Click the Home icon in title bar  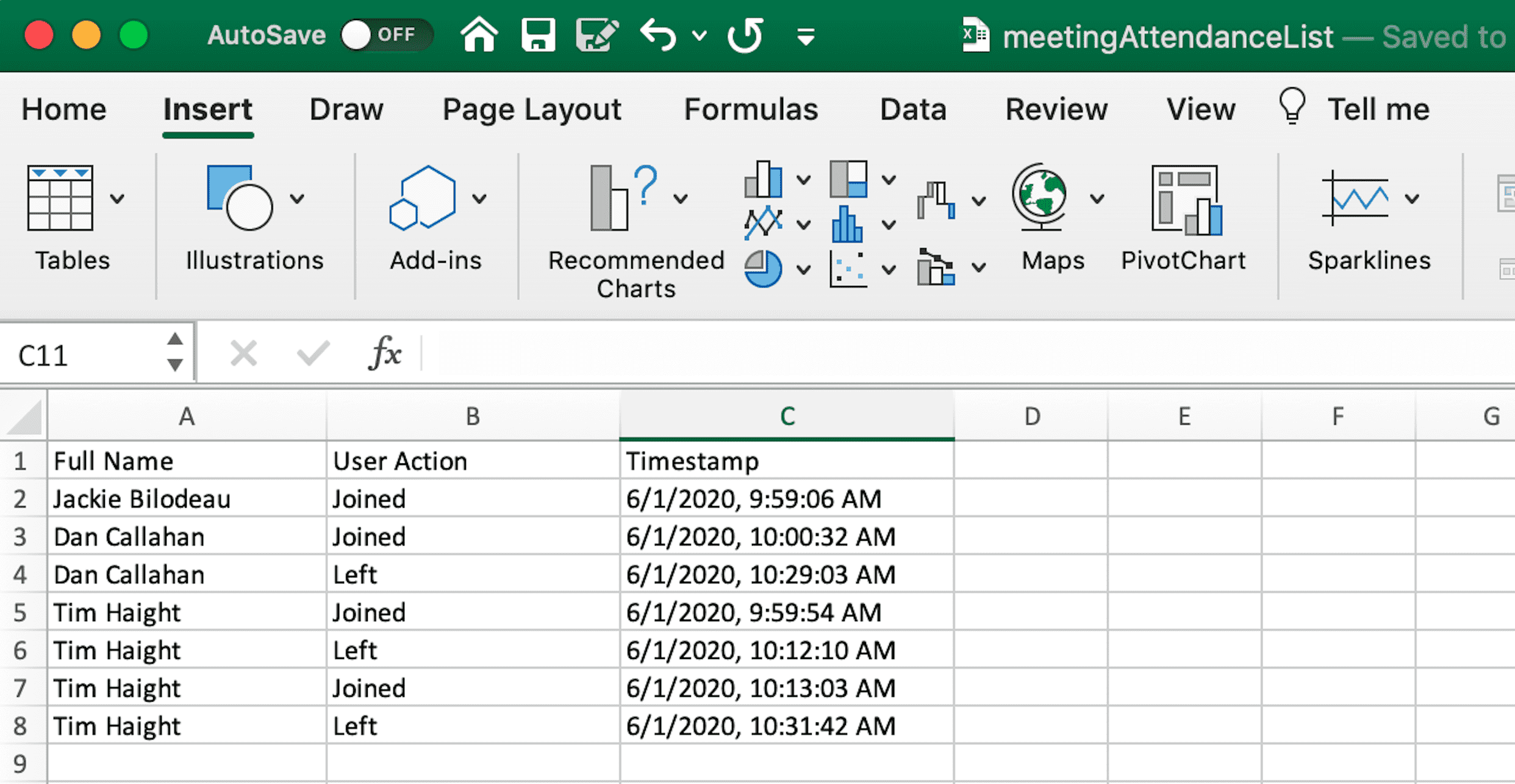[x=479, y=35]
